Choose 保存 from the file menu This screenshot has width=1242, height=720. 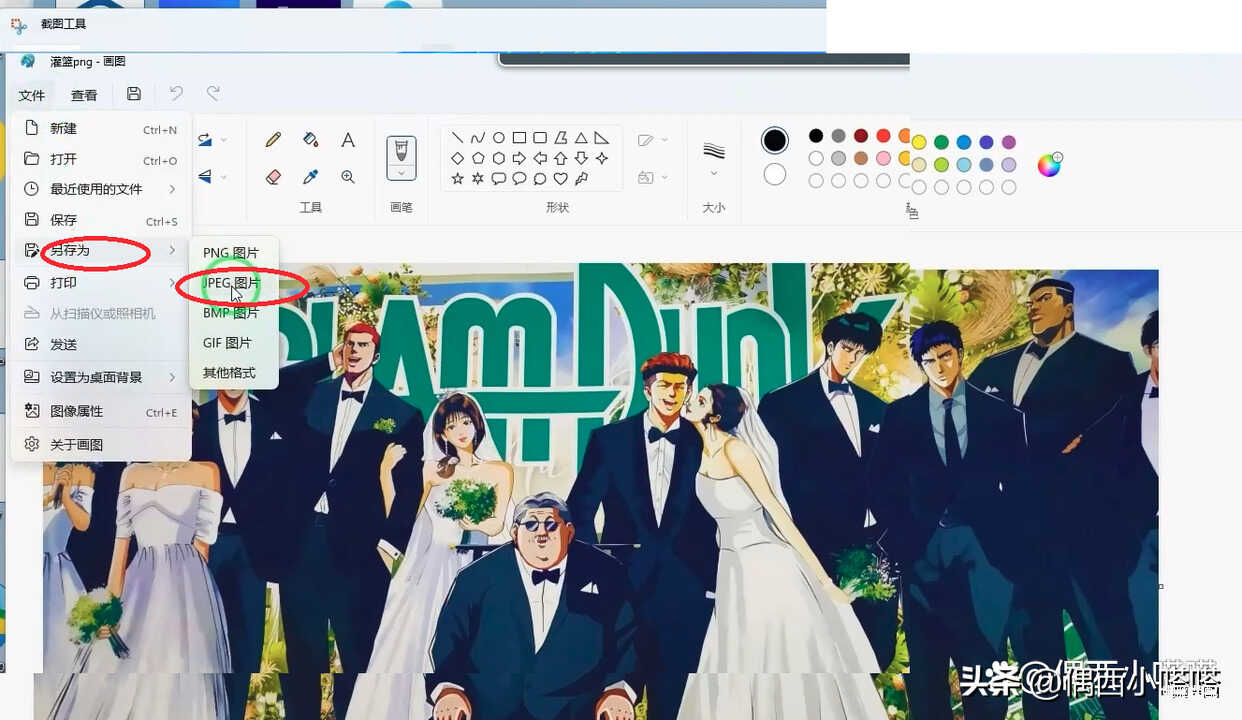pos(100,220)
